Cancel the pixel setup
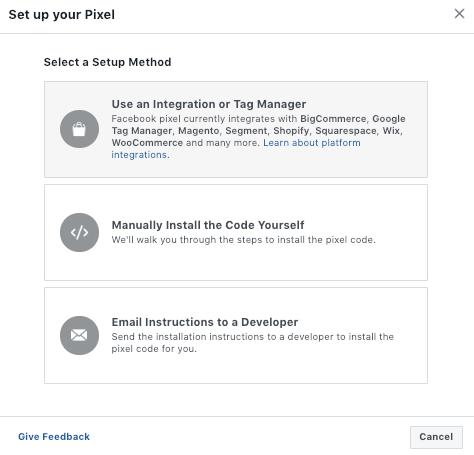Viewport: 474px width, 455px height. (436, 437)
